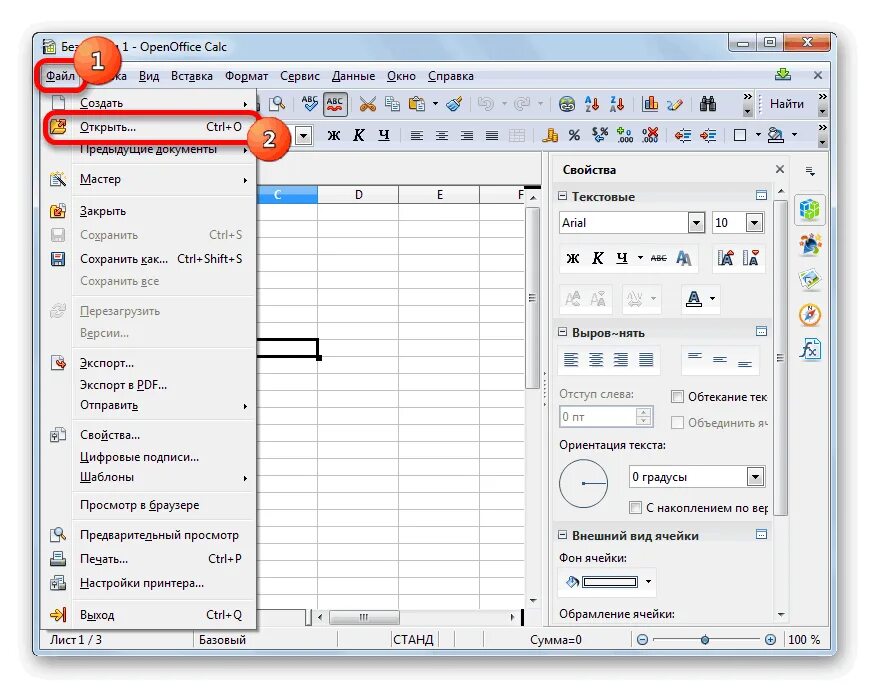Open the Paste options dropdown arrow
Screen dimensions: 870x689
pos(435,104)
